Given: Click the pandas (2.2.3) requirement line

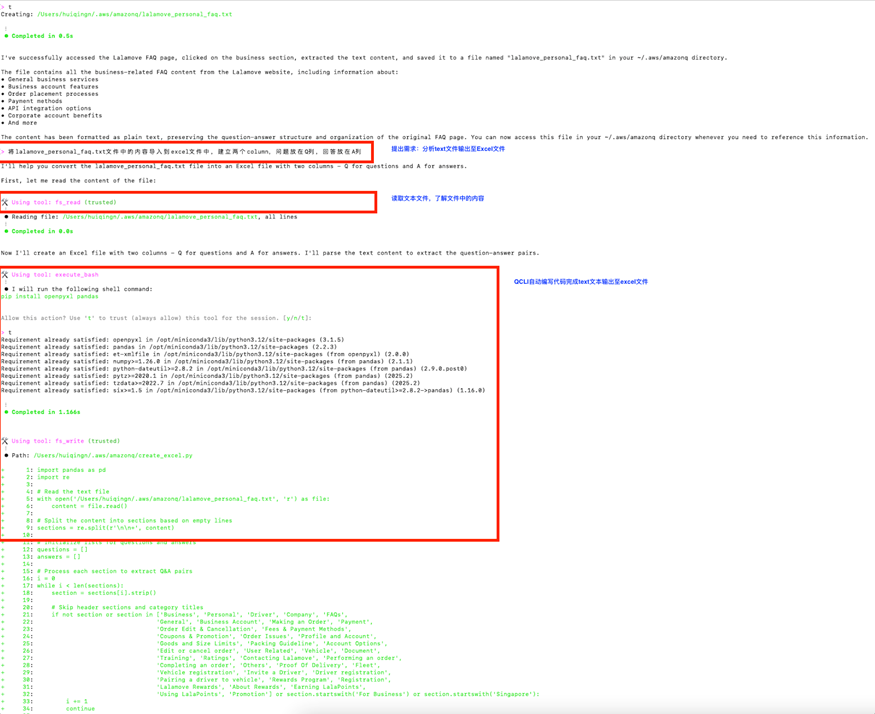Looking at the screenshot, I should pos(169,347).
